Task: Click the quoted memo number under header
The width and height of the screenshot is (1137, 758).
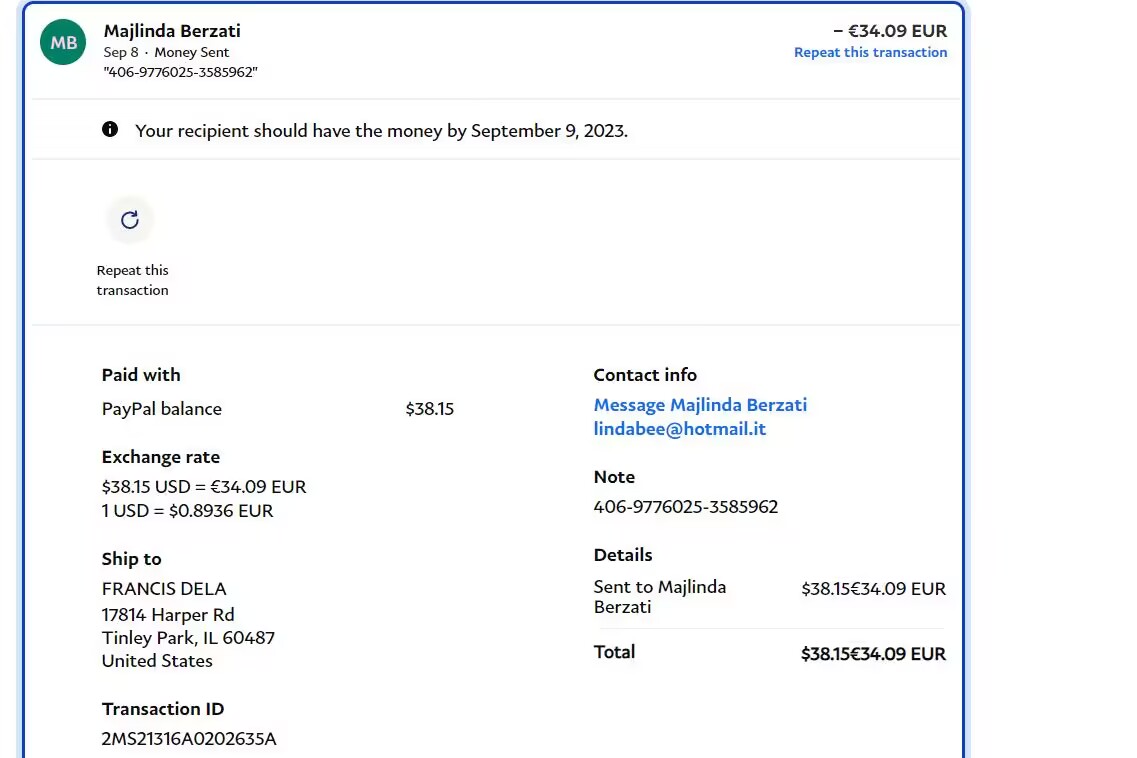Action: (181, 72)
